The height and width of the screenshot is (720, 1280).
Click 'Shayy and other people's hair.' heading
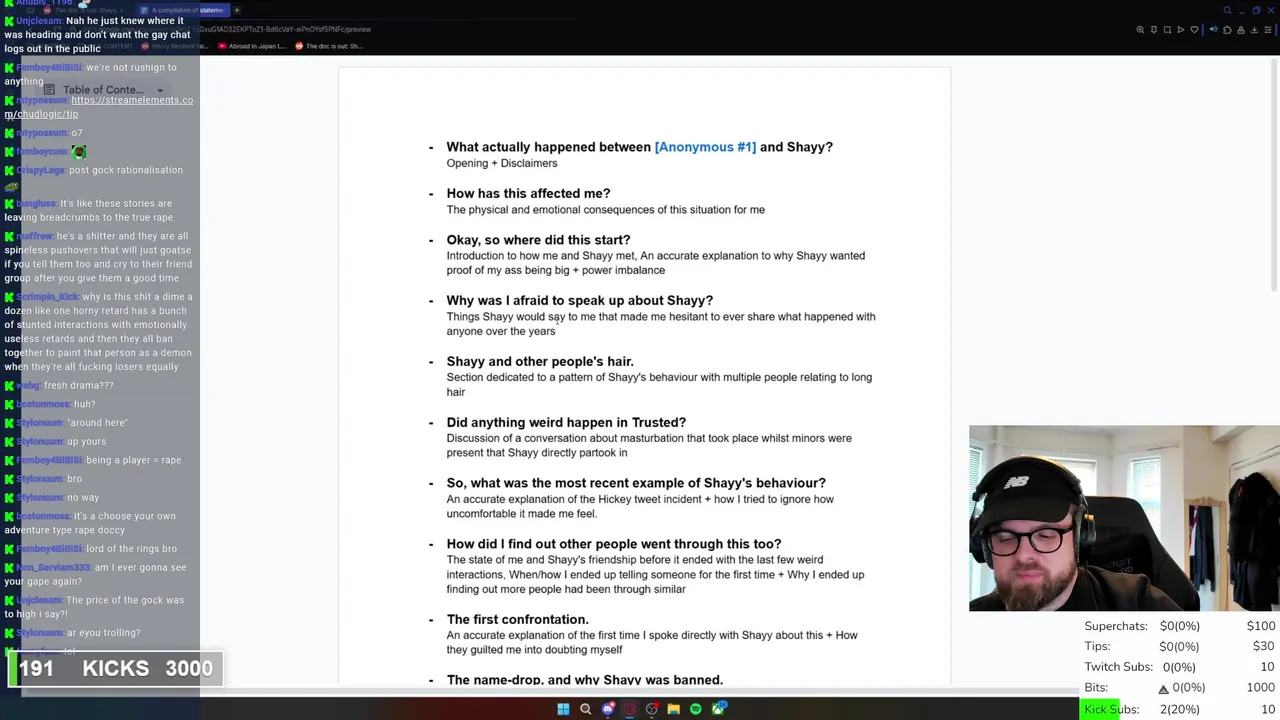point(540,361)
